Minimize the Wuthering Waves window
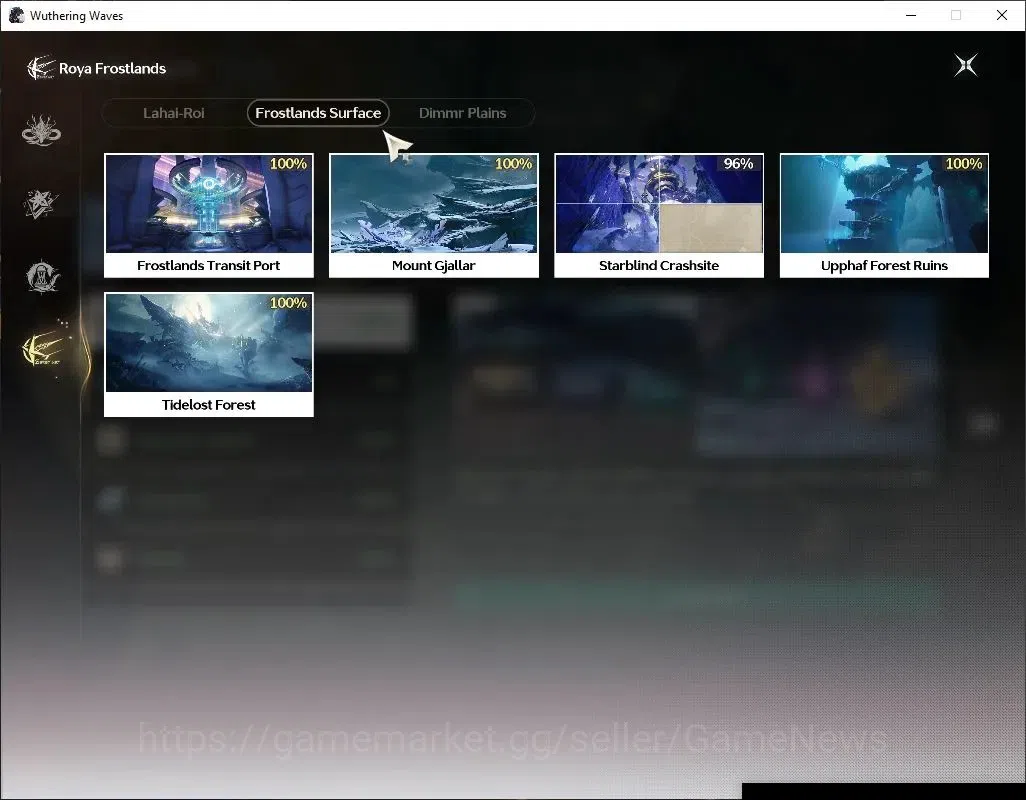This screenshot has width=1026, height=800. pyautogui.click(x=911, y=15)
